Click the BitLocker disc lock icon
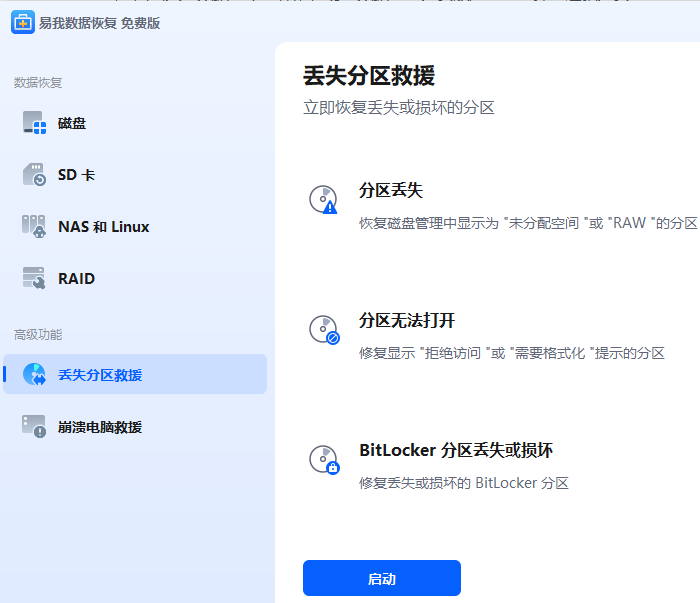This screenshot has width=700, height=603. 324,460
